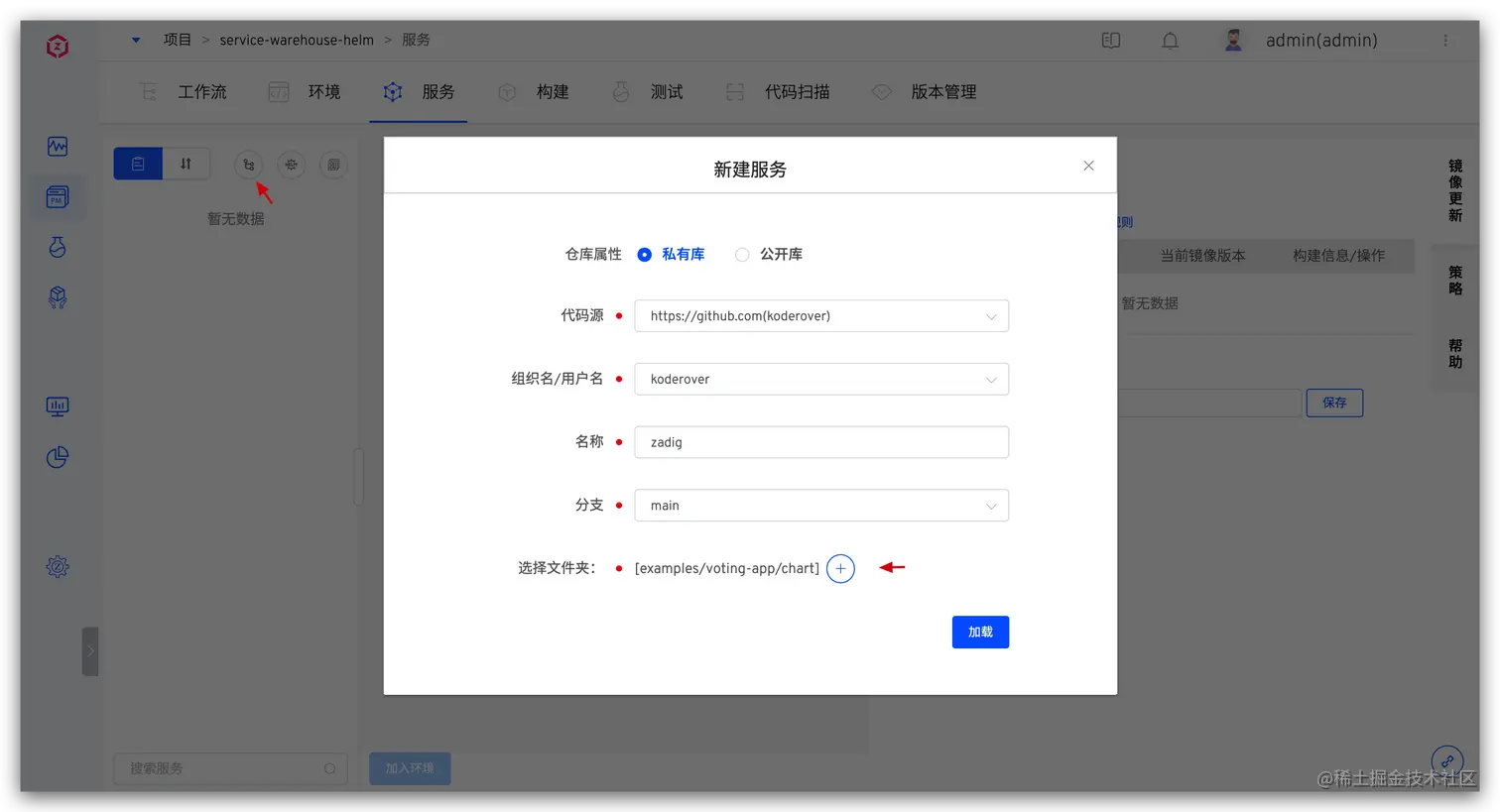Click the plus icon to add folder
This screenshot has height=812, width=1500.
click(840, 568)
